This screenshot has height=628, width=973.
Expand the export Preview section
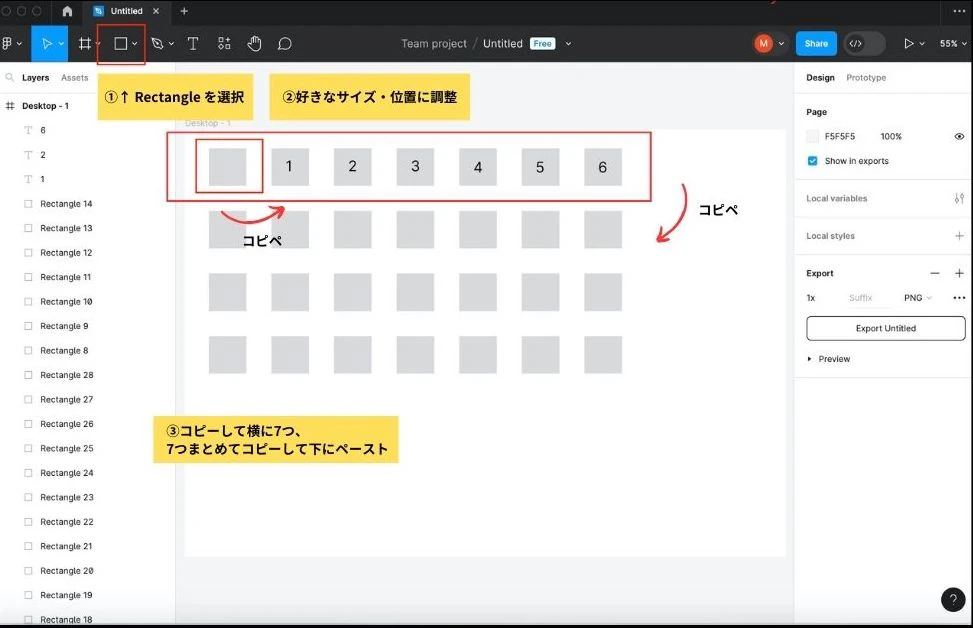(x=828, y=359)
